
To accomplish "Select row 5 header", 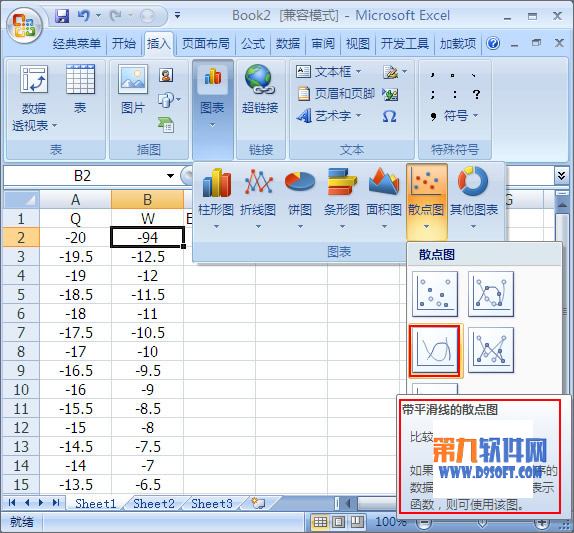I will coord(21,295).
